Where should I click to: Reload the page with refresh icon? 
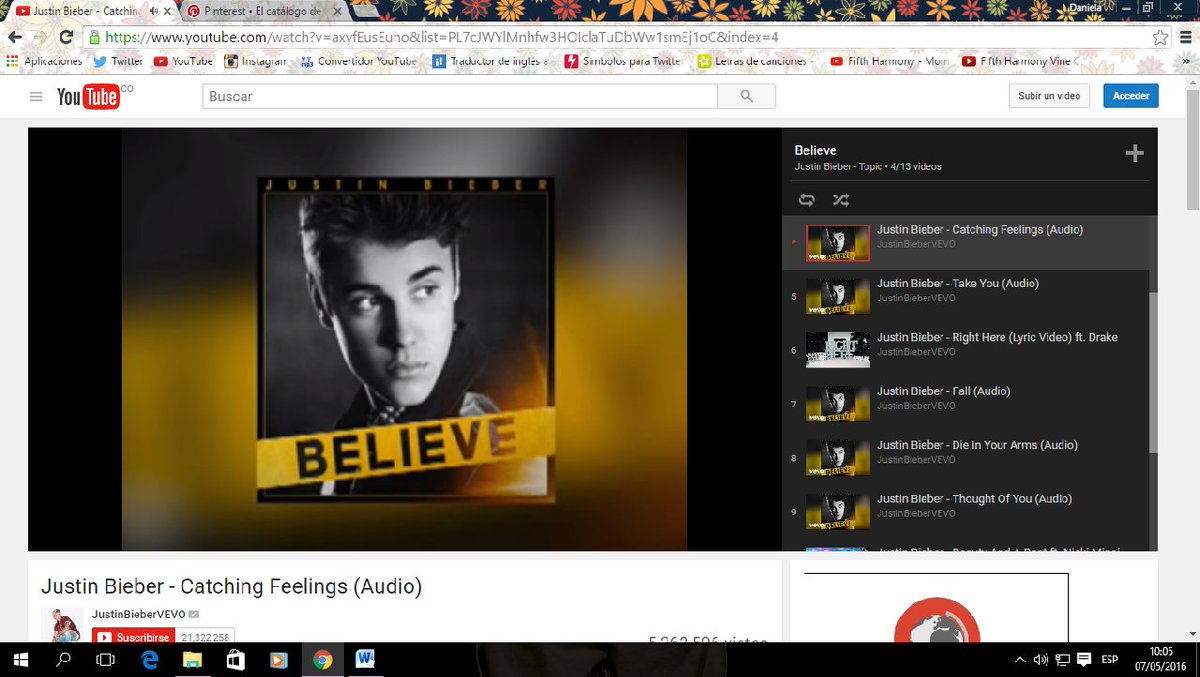coord(66,37)
